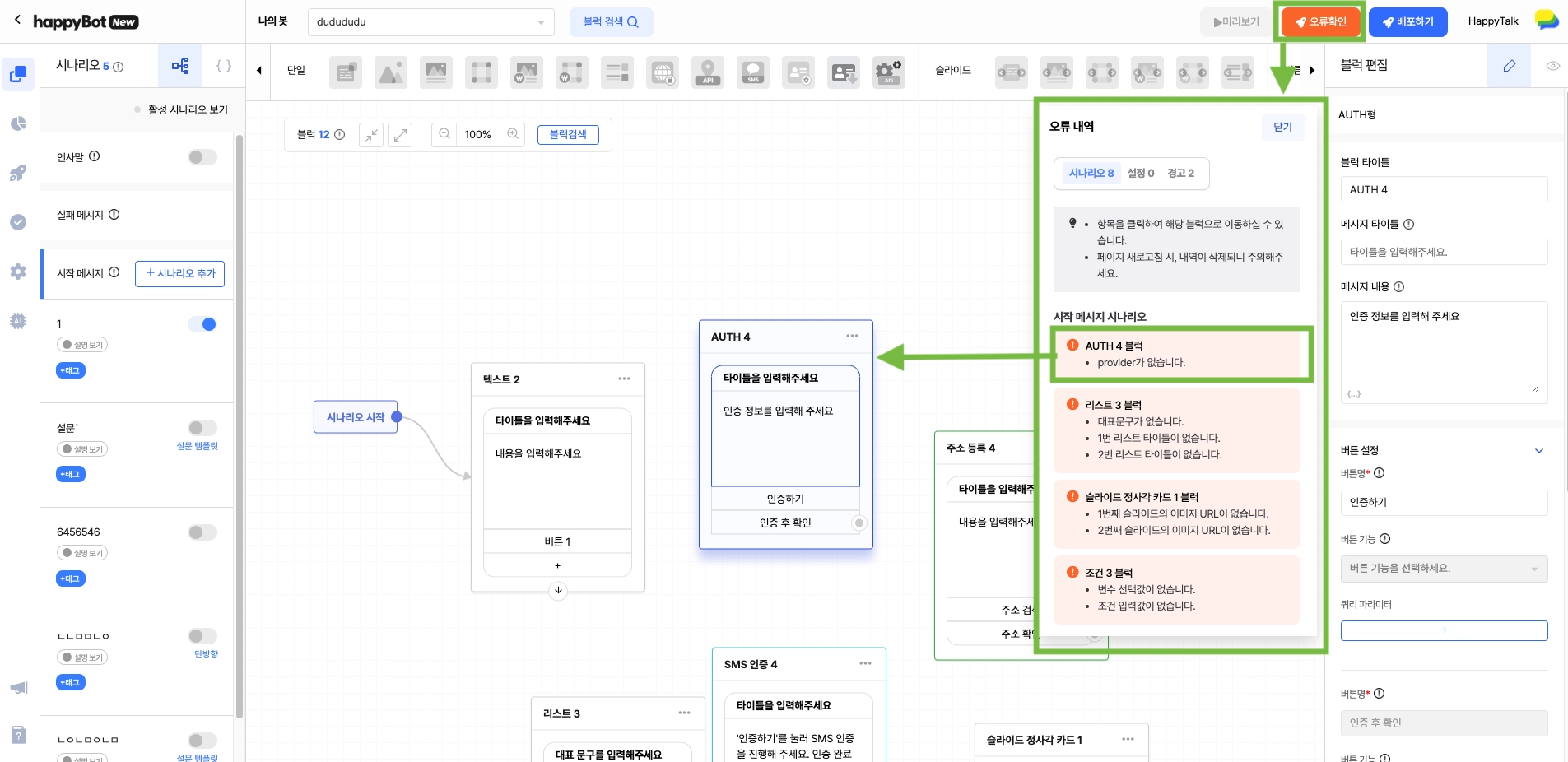Viewport: 1568px width, 762px height.
Task: Add the slide image card block icon
Action: (1057, 72)
